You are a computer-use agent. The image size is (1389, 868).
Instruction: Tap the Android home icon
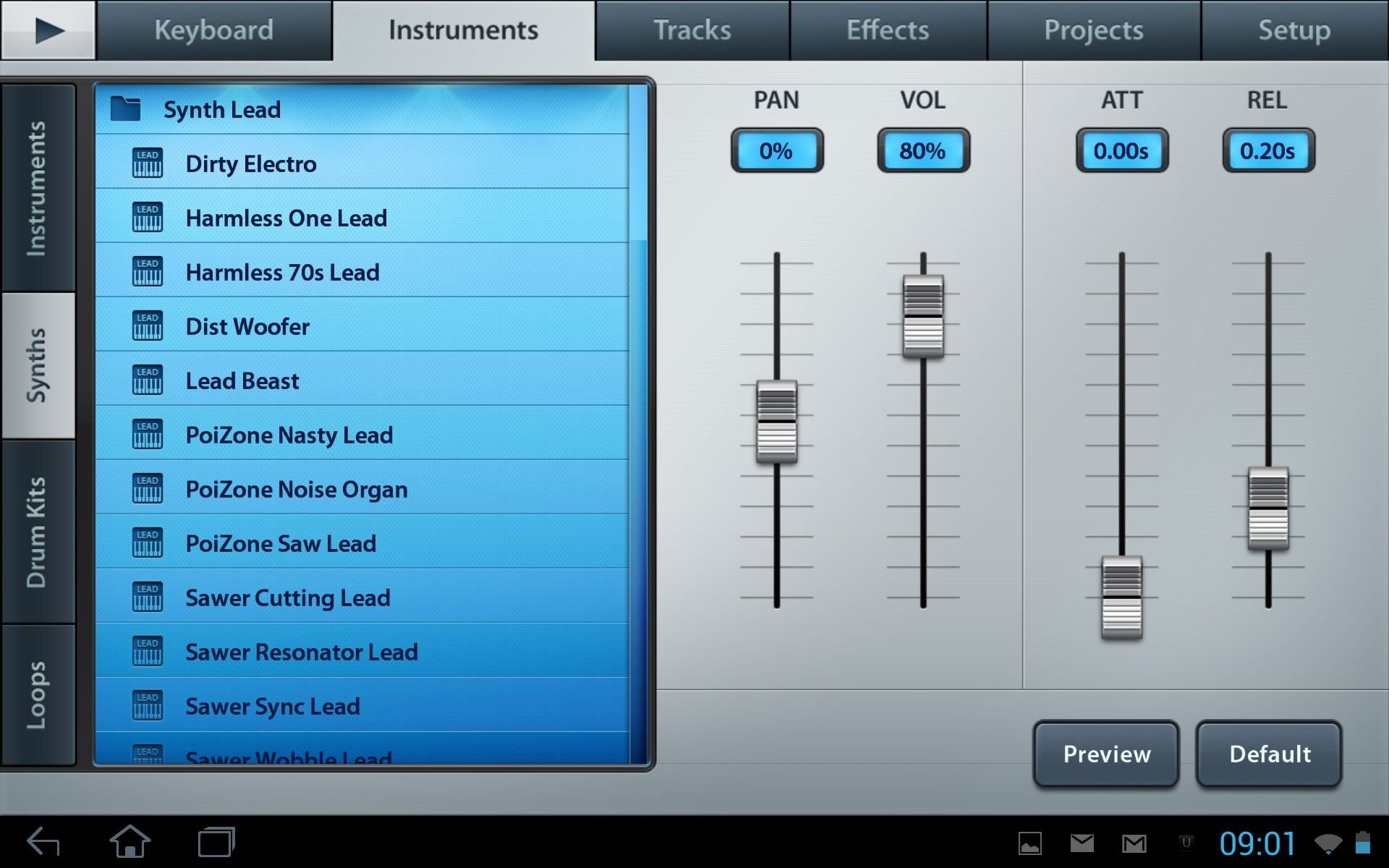pyautogui.click(x=130, y=842)
